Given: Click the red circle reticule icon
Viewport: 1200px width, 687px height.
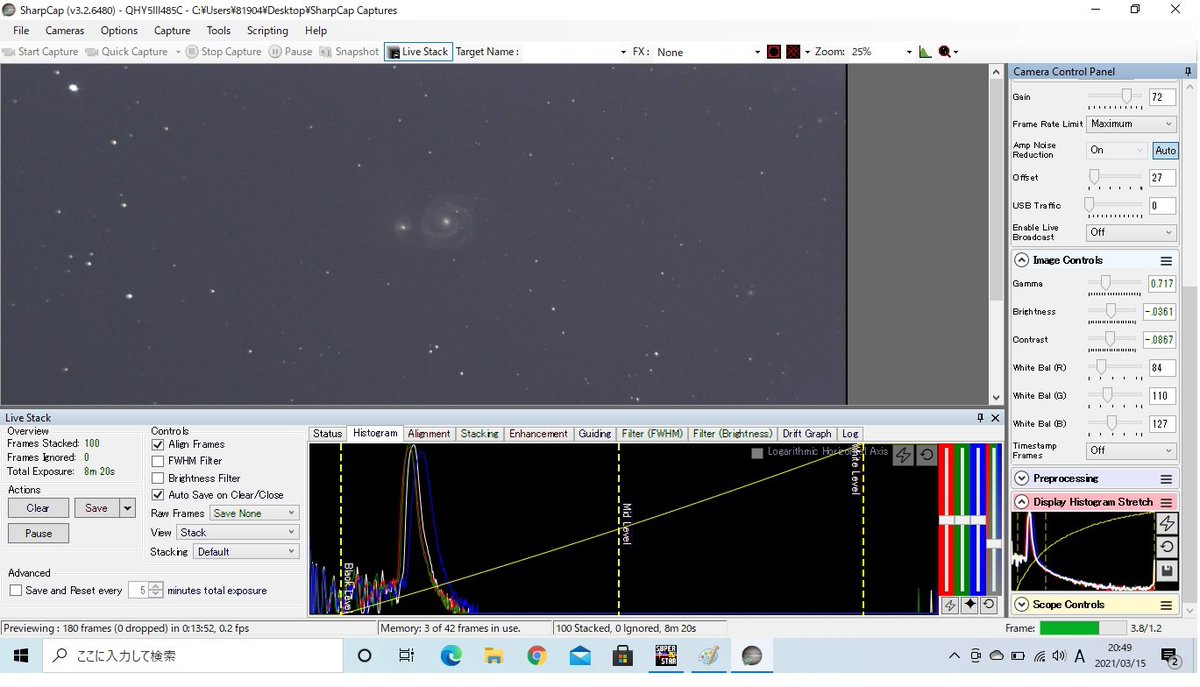Looking at the screenshot, I should [x=774, y=52].
